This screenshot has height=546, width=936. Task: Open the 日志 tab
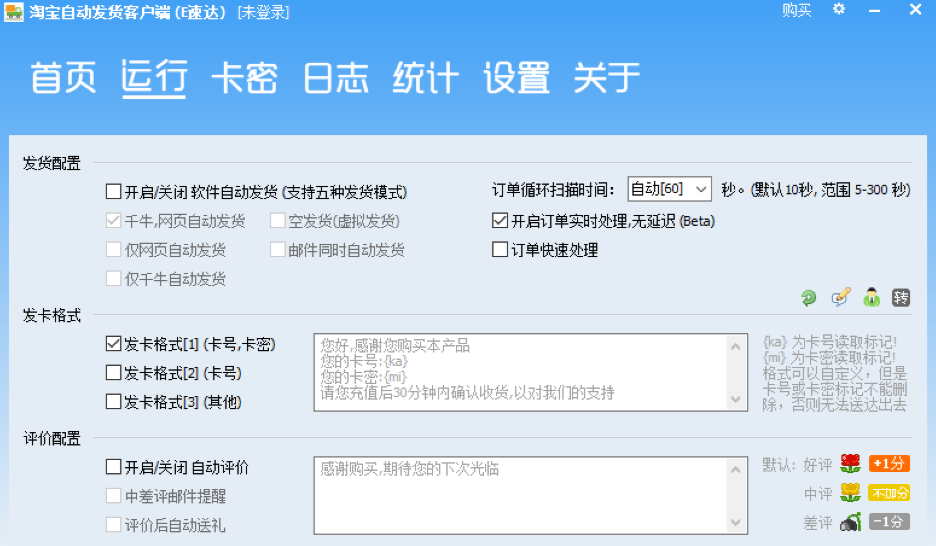335,78
